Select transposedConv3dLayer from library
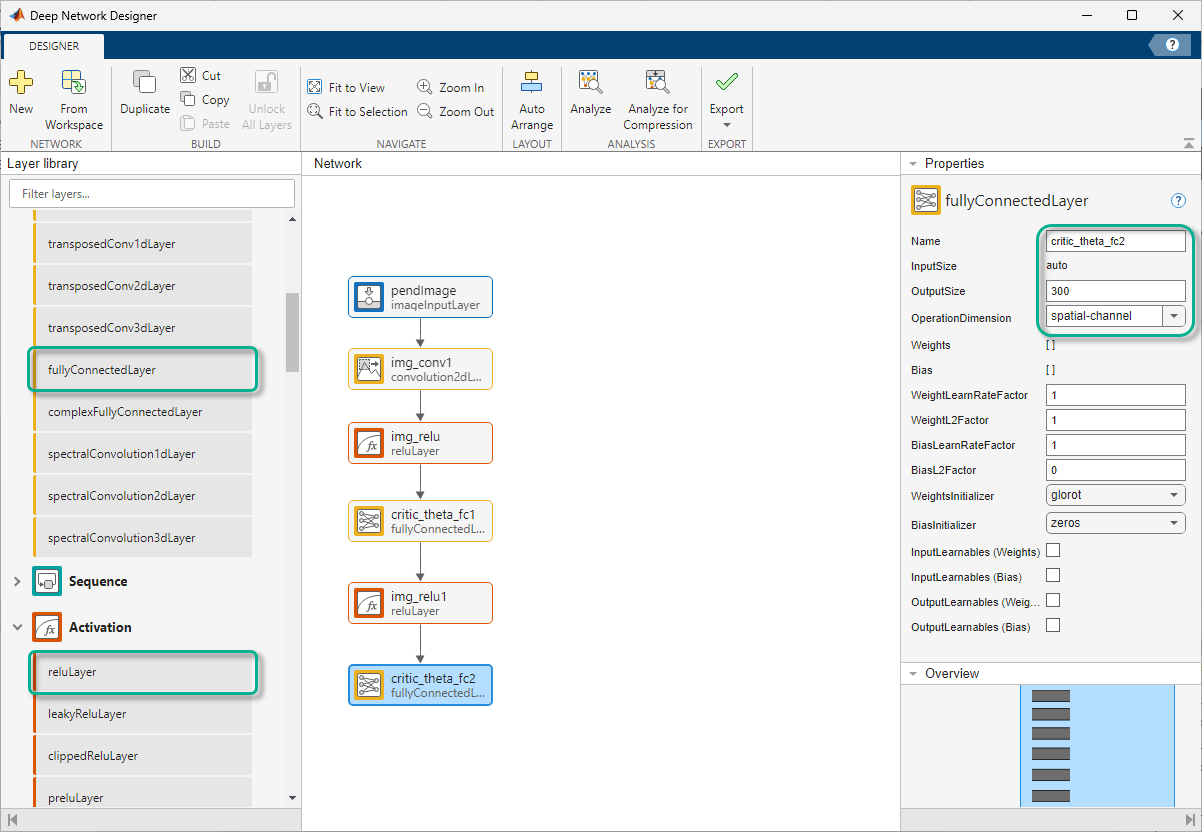 [143, 327]
